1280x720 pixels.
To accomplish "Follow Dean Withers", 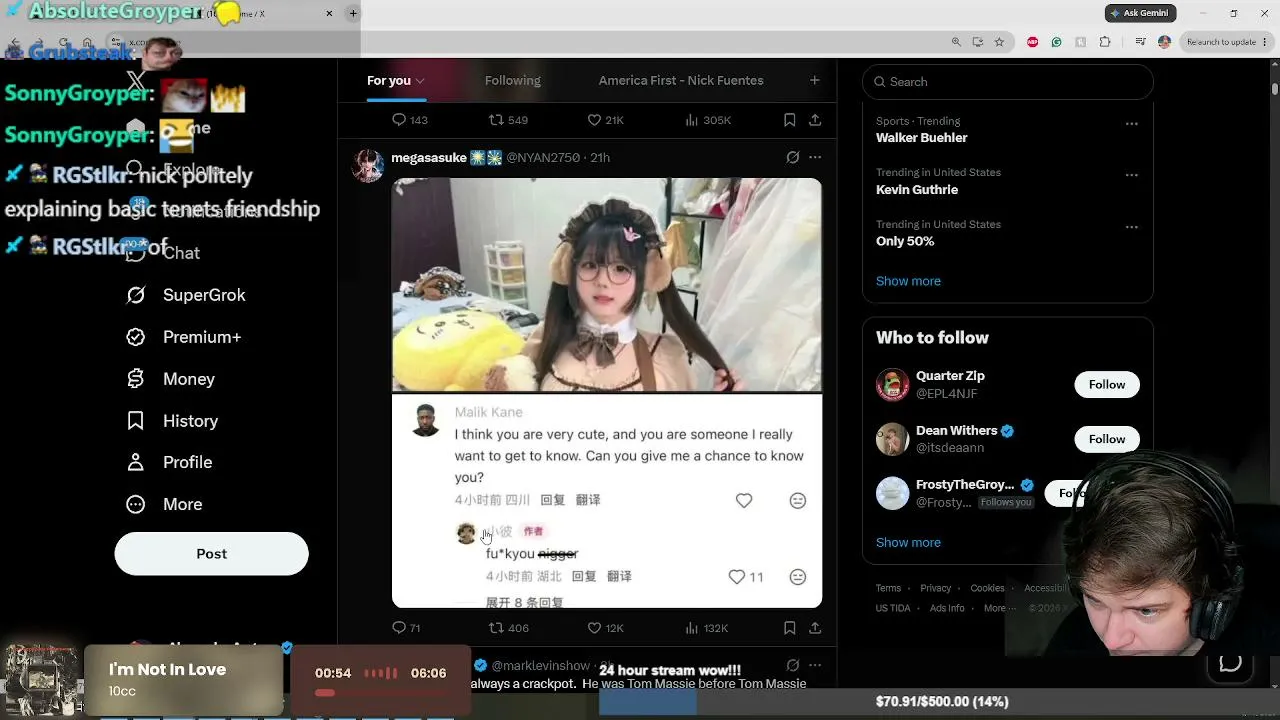I will [1107, 439].
